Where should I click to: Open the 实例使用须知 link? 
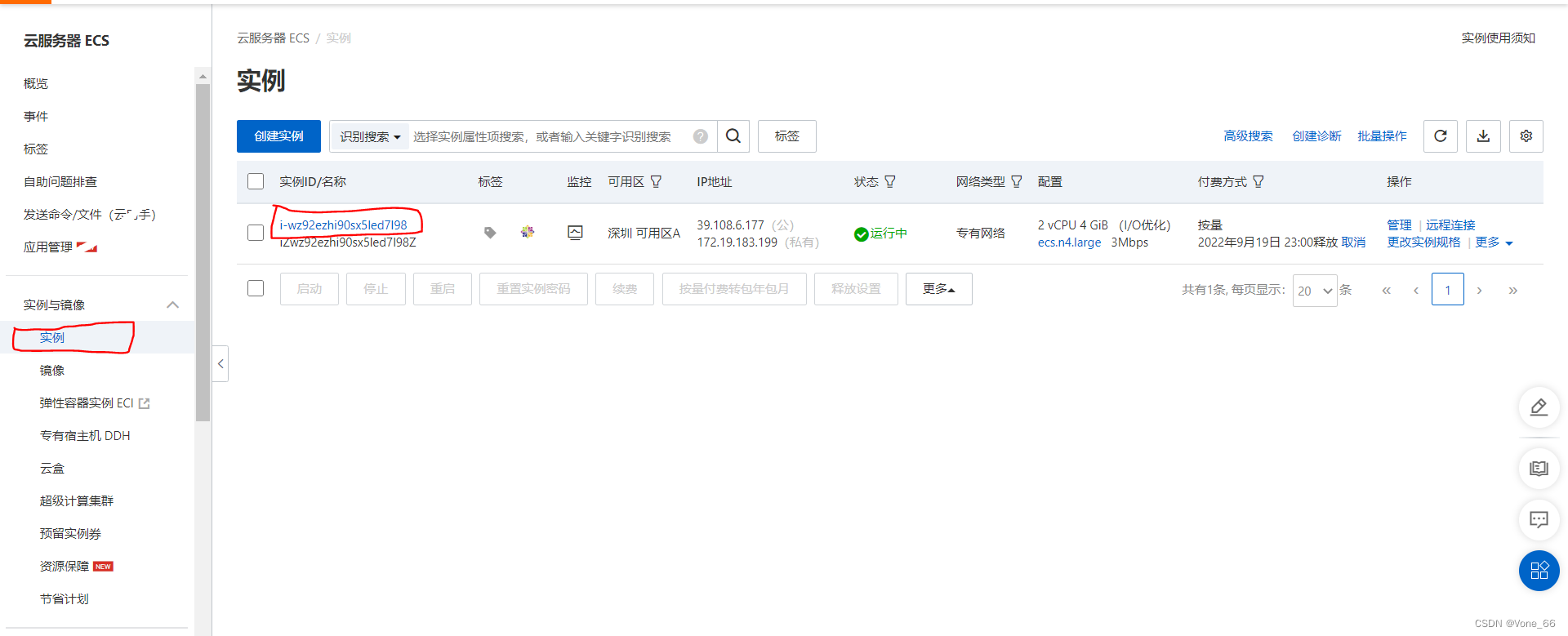[1499, 38]
